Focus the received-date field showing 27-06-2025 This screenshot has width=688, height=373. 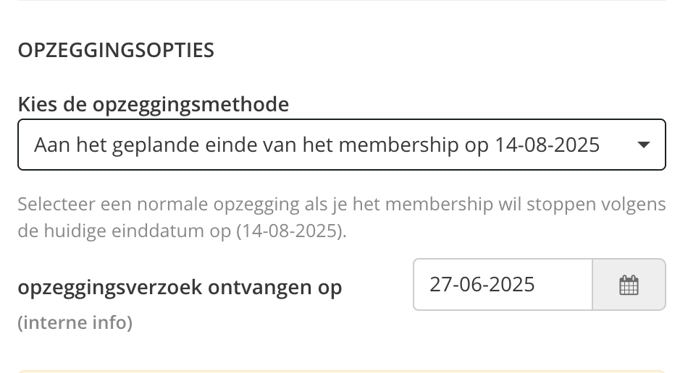[x=503, y=284]
